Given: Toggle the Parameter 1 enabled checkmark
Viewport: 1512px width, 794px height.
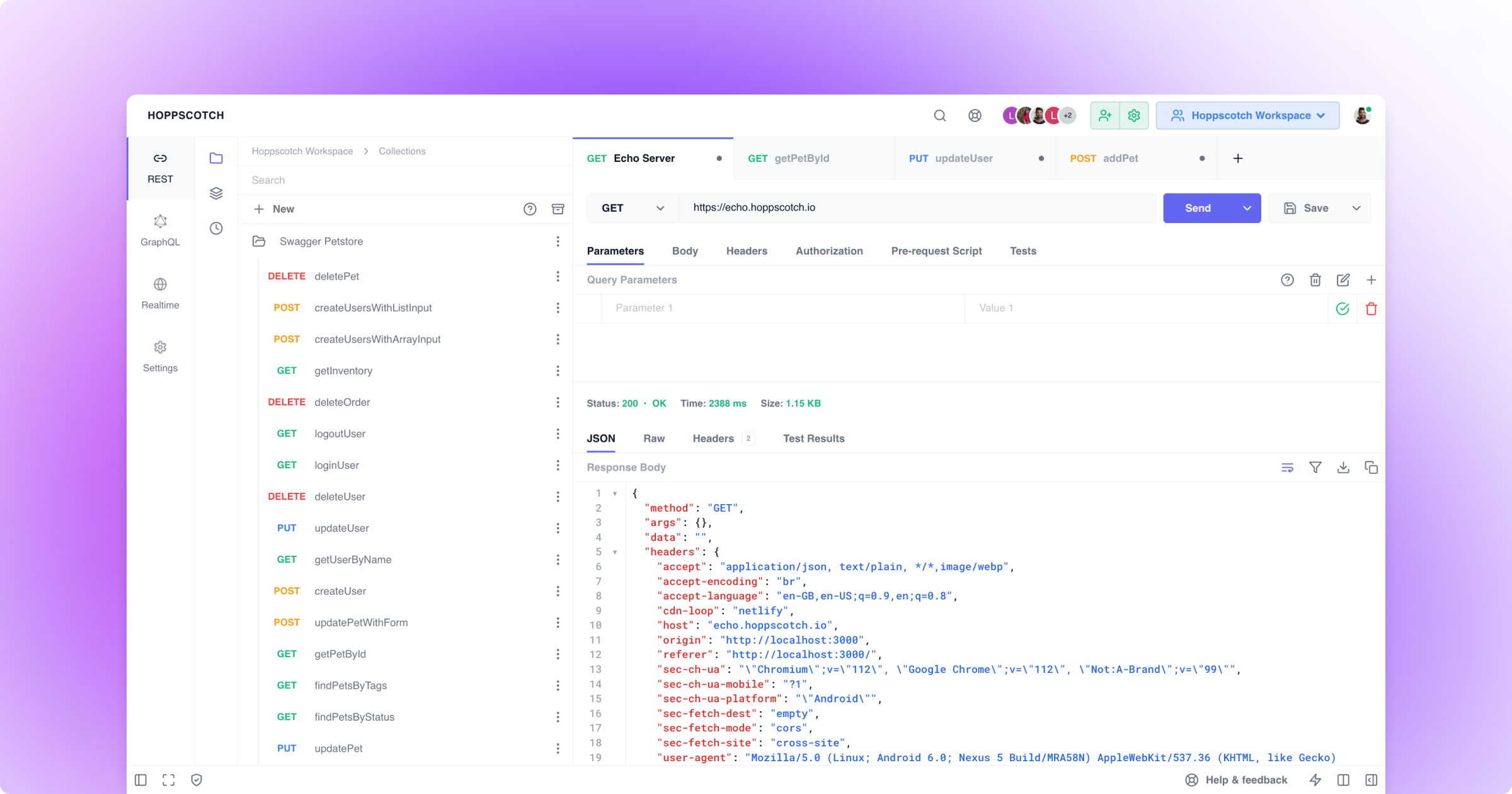Looking at the screenshot, I should coord(1343,308).
